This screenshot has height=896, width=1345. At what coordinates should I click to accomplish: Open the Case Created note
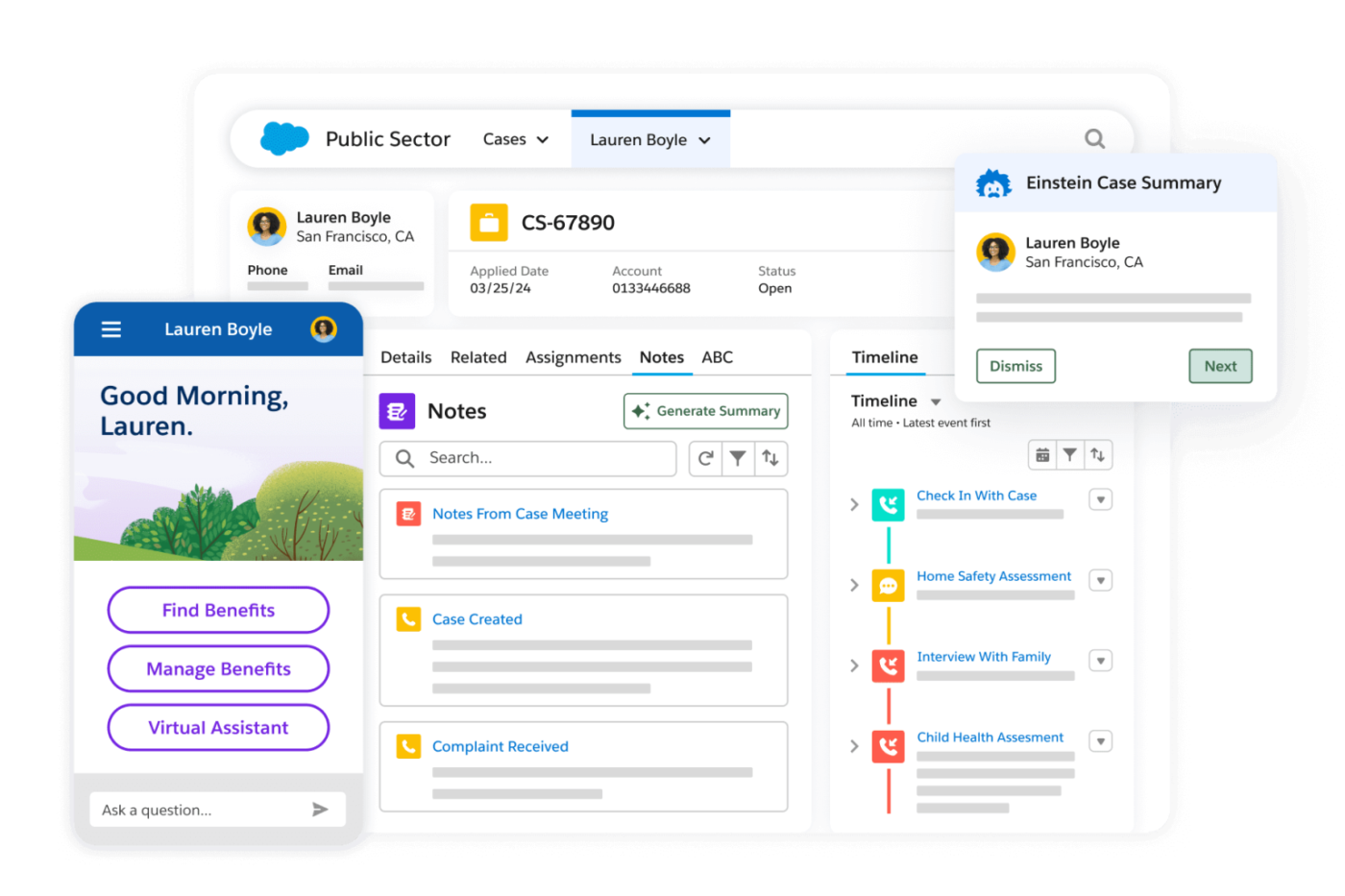(477, 619)
